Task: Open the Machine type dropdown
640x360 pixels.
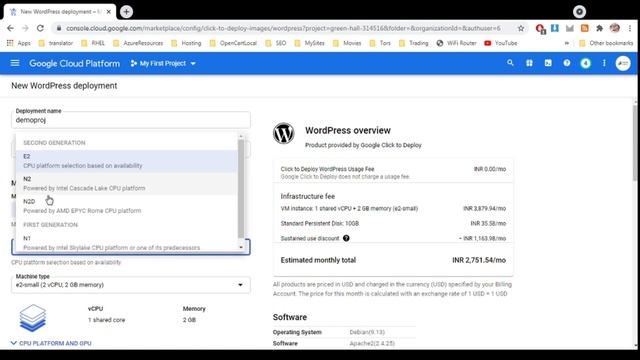Action: pos(131,284)
